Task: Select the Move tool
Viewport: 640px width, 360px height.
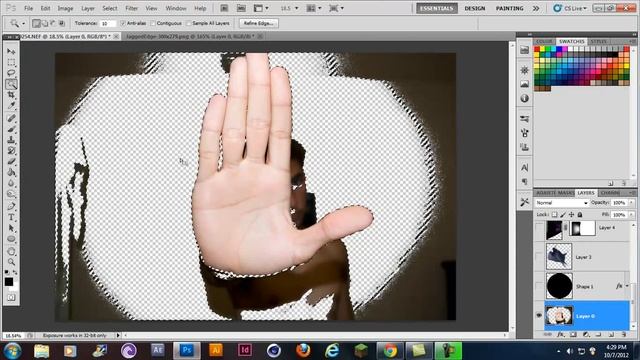Action: point(11,52)
